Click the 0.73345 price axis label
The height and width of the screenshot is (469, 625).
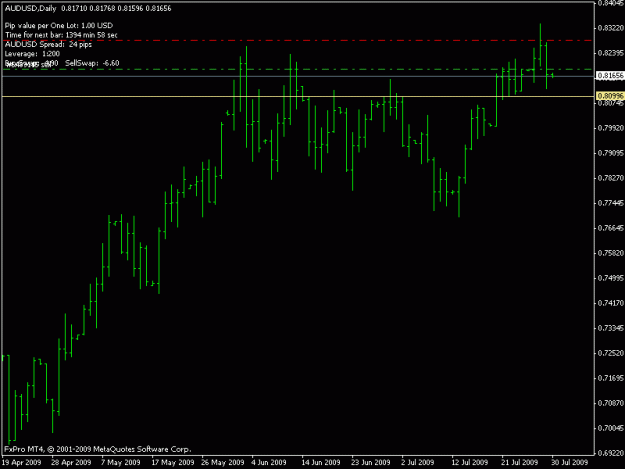611,328
